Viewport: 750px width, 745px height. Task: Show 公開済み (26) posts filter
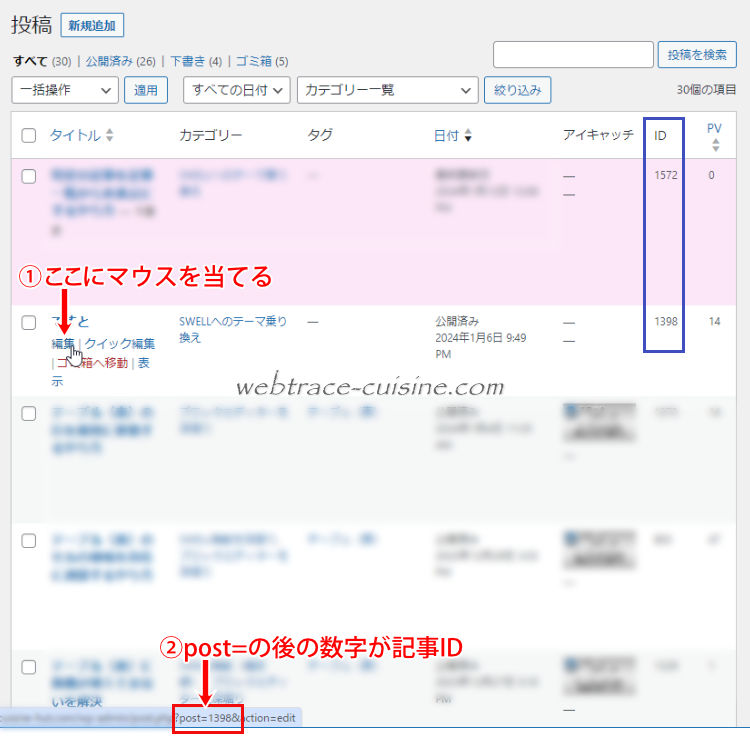click(x=121, y=61)
